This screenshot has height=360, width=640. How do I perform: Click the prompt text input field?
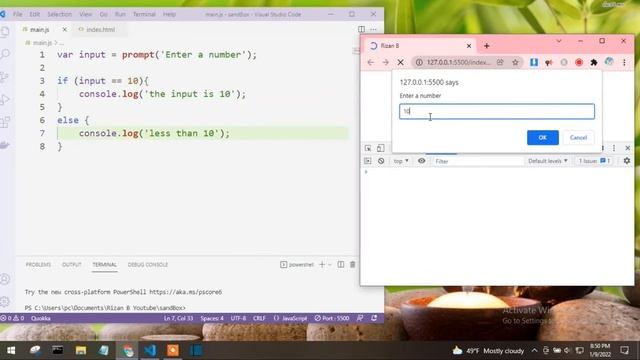[x=497, y=111]
